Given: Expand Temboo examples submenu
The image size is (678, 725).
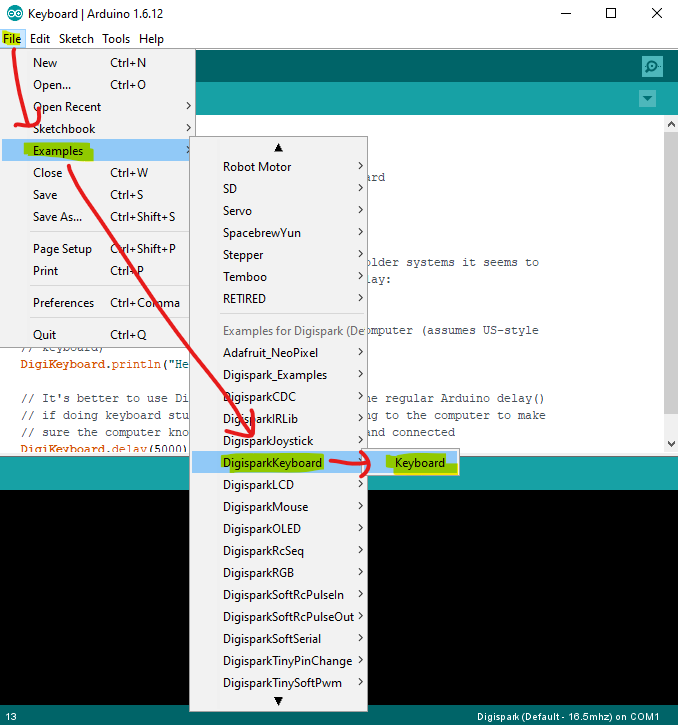Looking at the screenshot, I should coord(279,277).
